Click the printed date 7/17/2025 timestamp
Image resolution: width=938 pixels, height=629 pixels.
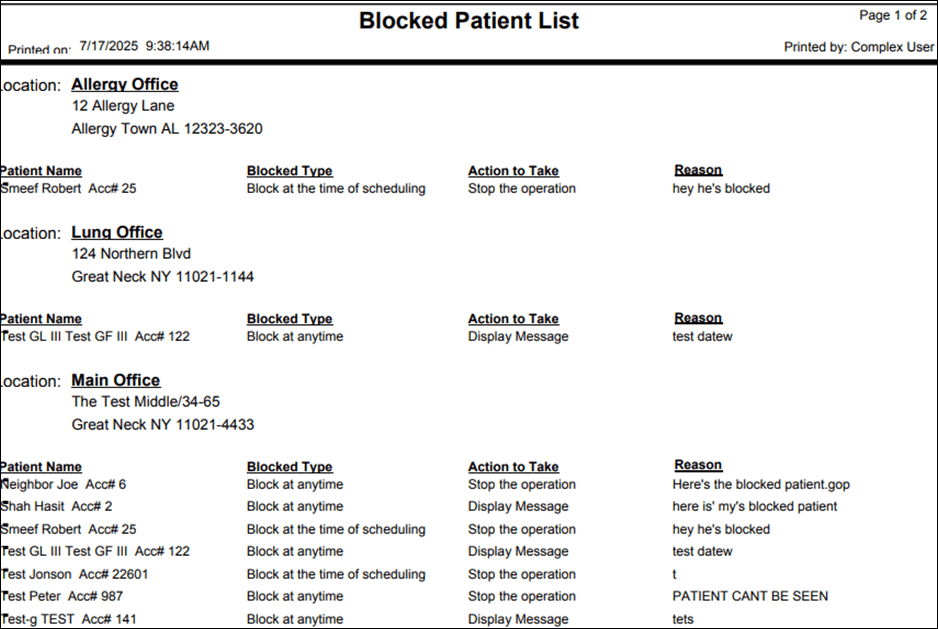pyautogui.click(x=144, y=47)
